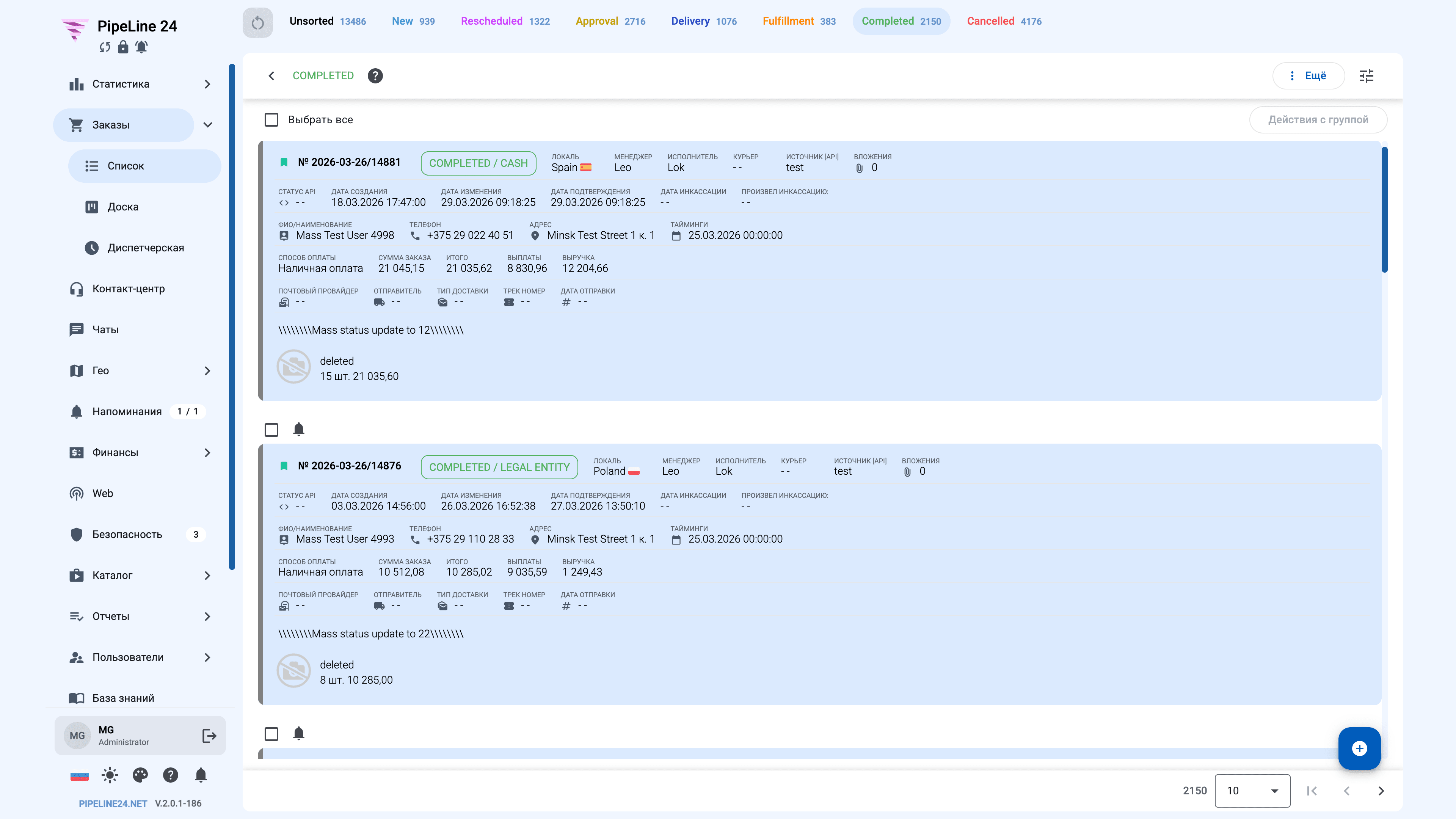Open the filter settings sliders icon
1456x819 pixels.
click(1366, 76)
